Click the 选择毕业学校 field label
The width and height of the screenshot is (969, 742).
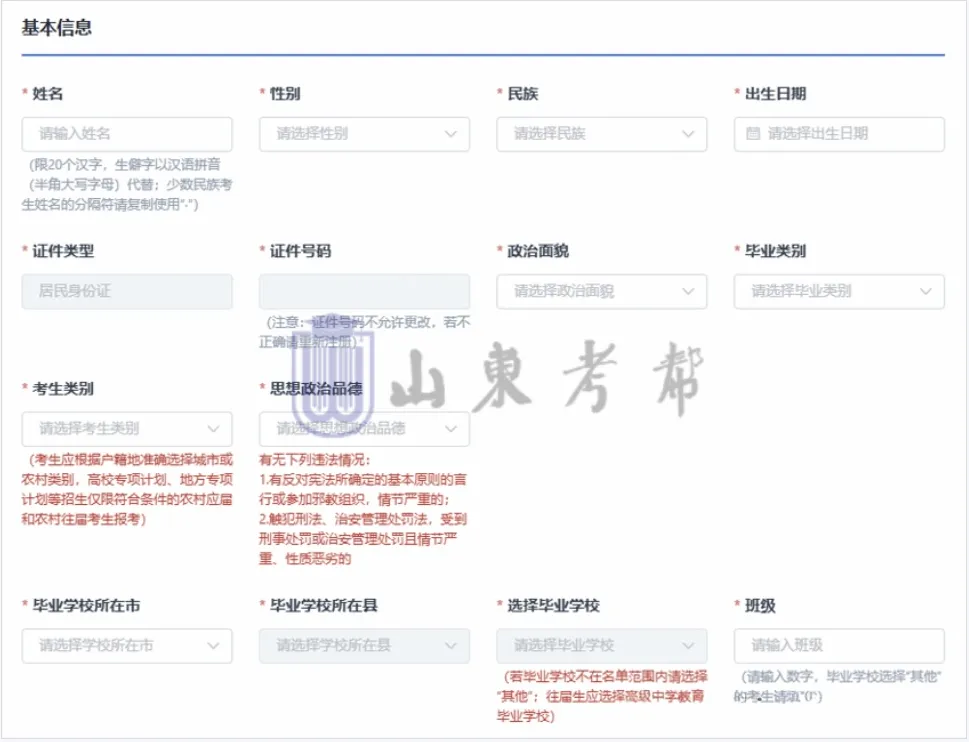[554, 605]
